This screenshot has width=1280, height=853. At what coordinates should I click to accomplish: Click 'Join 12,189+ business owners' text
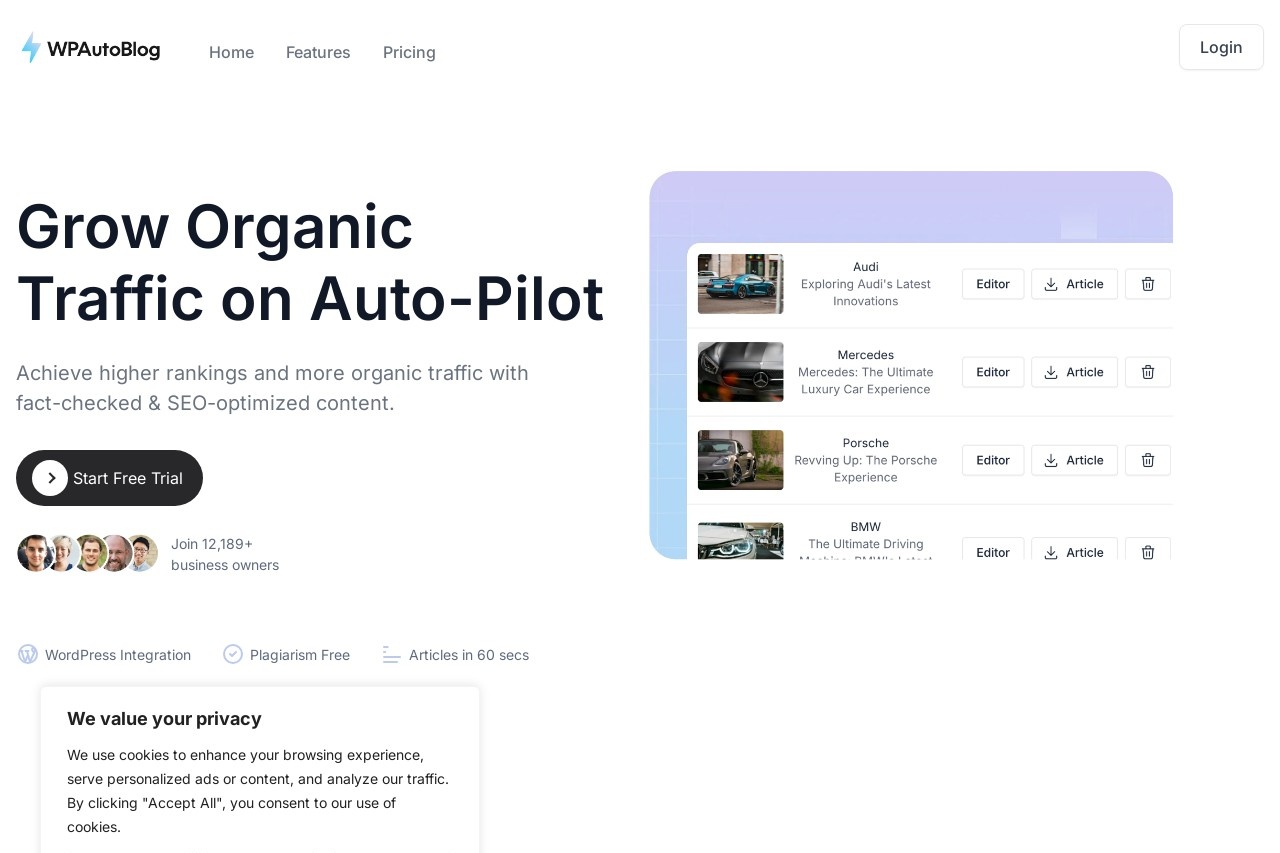tap(225, 554)
